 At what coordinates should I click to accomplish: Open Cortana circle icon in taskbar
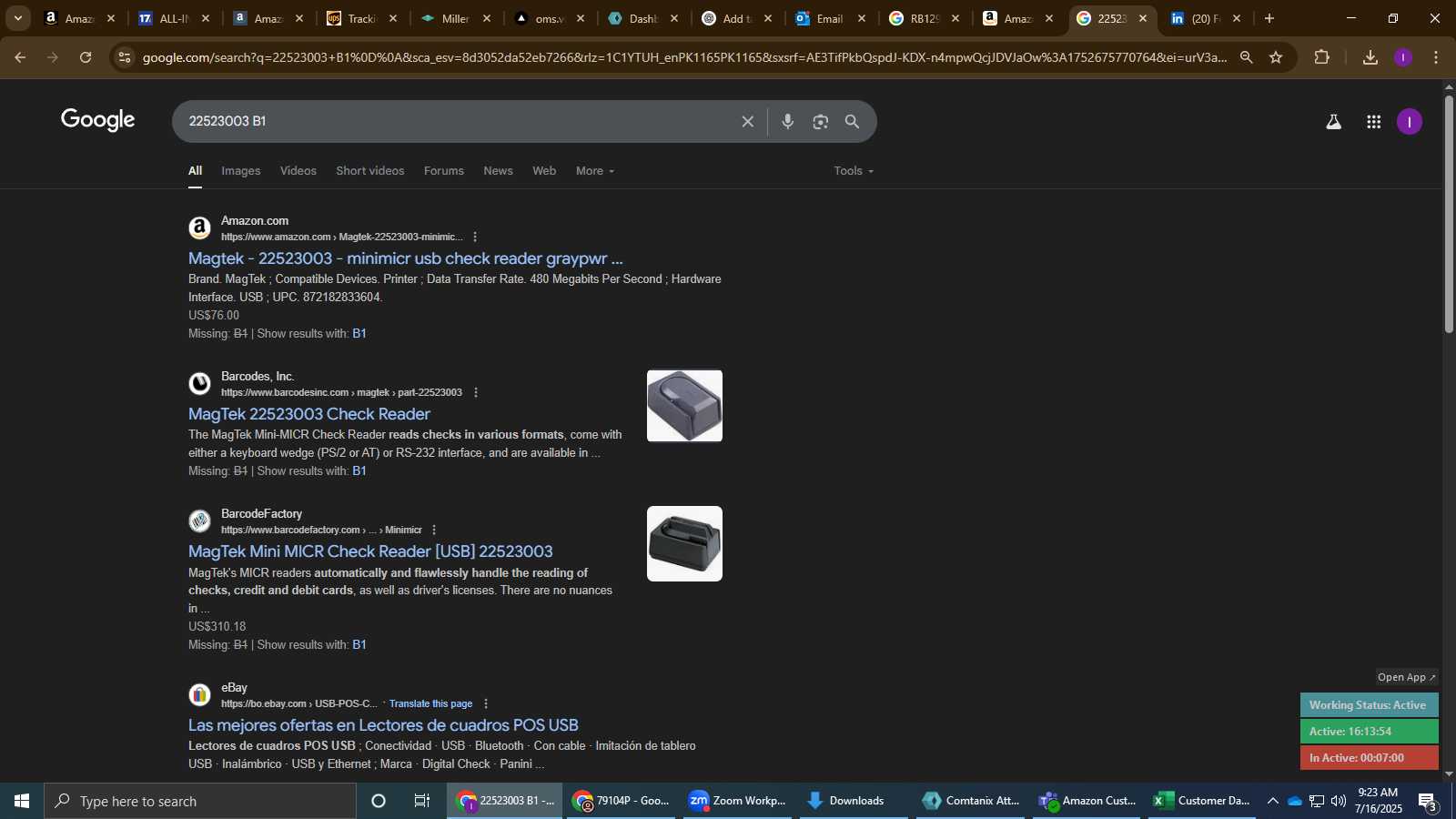coord(379,801)
